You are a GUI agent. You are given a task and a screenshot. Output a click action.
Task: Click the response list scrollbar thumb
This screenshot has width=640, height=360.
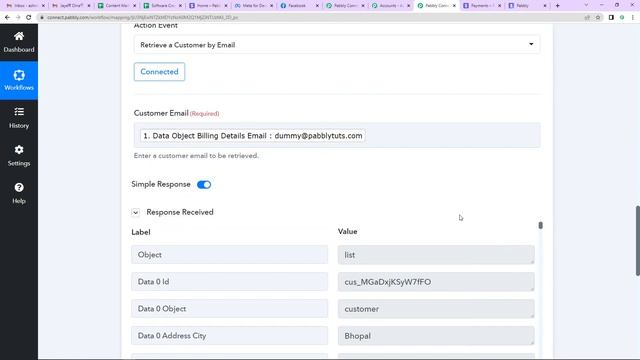[540, 225]
